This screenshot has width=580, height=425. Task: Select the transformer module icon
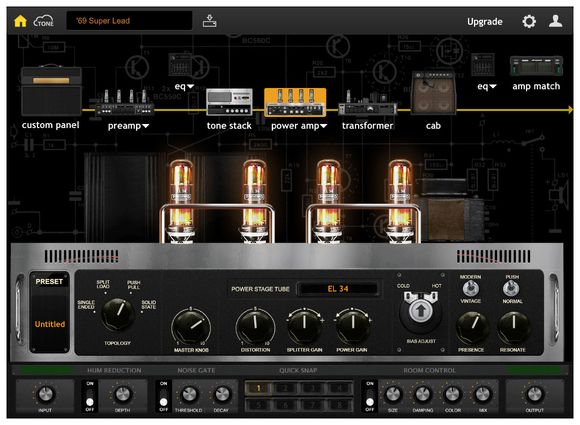[x=367, y=103]
